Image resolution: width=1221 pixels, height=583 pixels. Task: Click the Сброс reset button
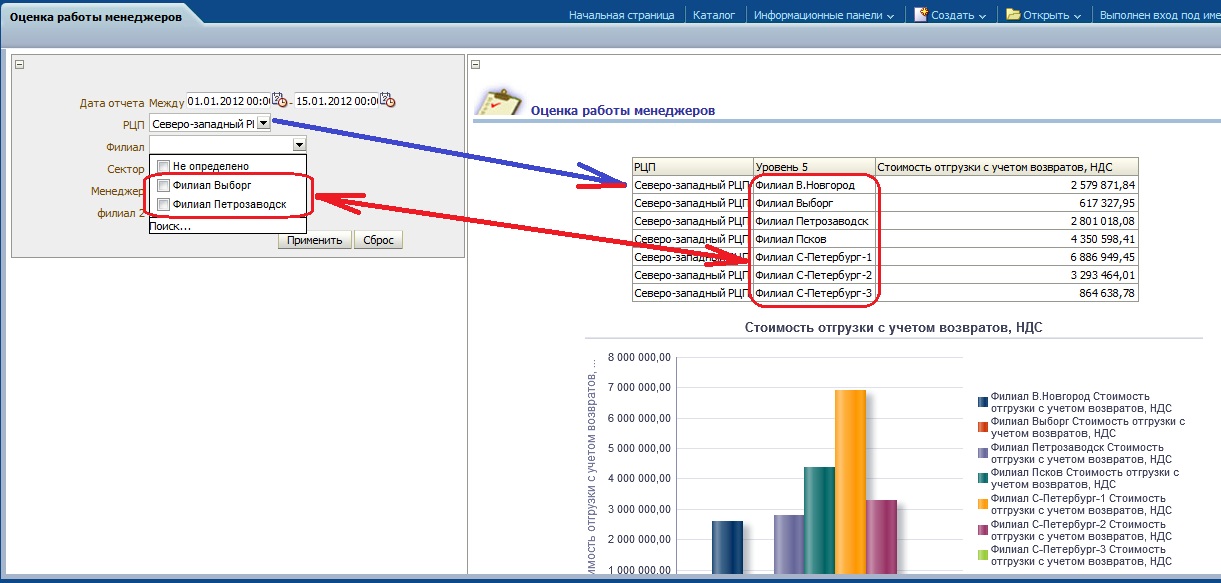point(378,240)
